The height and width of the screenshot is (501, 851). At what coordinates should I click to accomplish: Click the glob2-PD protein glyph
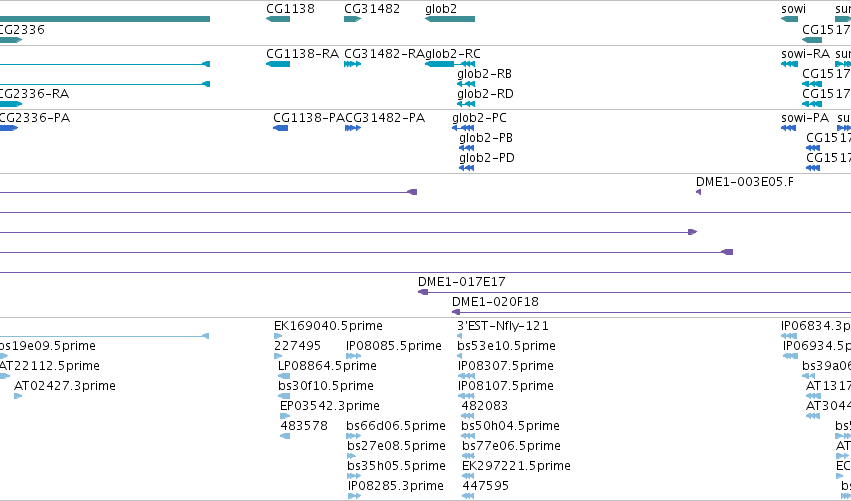pos(467,168)
